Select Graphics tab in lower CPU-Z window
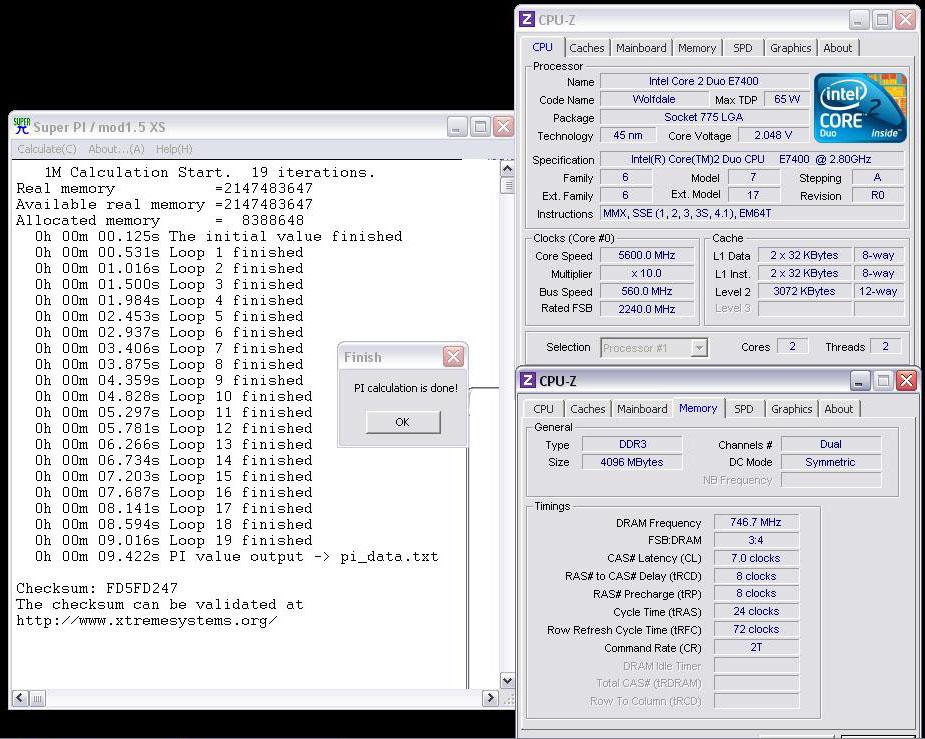Screen dimensions: 925x739 pos(792,409)
